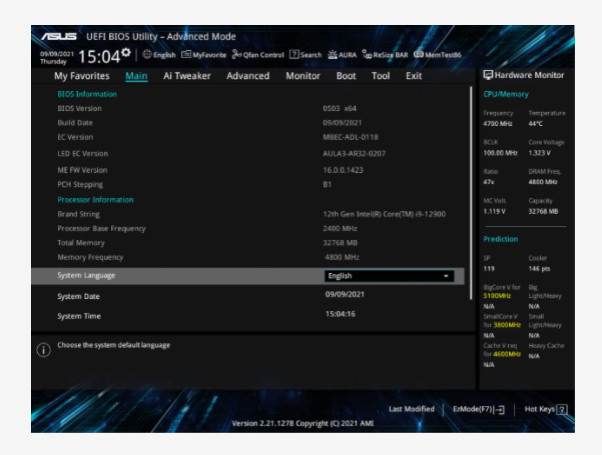602x455 pixels.
Task: Switch to EzMode(F7)
Action: pyautogui.click(x=479, y=409)
